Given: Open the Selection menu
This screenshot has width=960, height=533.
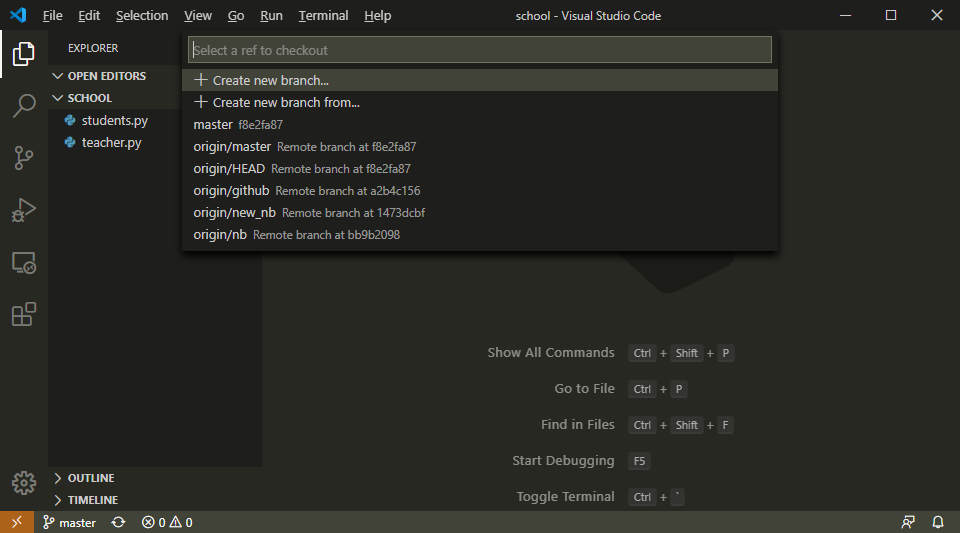Looking at the screenshot, I should 142,15.
